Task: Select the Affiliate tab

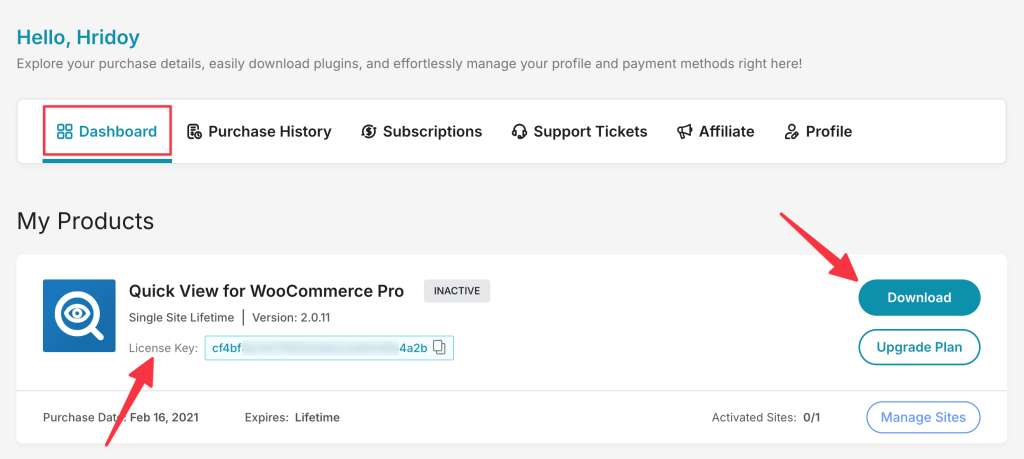Action: point(726,132)
